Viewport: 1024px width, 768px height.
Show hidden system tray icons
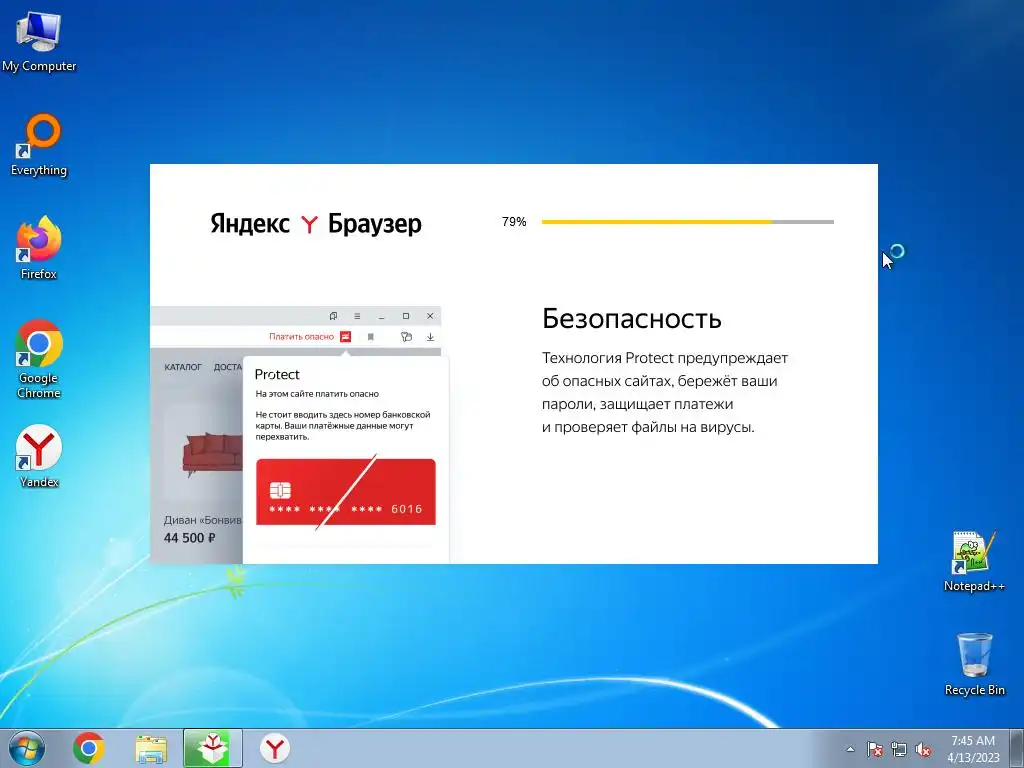(x=850, y=749)
